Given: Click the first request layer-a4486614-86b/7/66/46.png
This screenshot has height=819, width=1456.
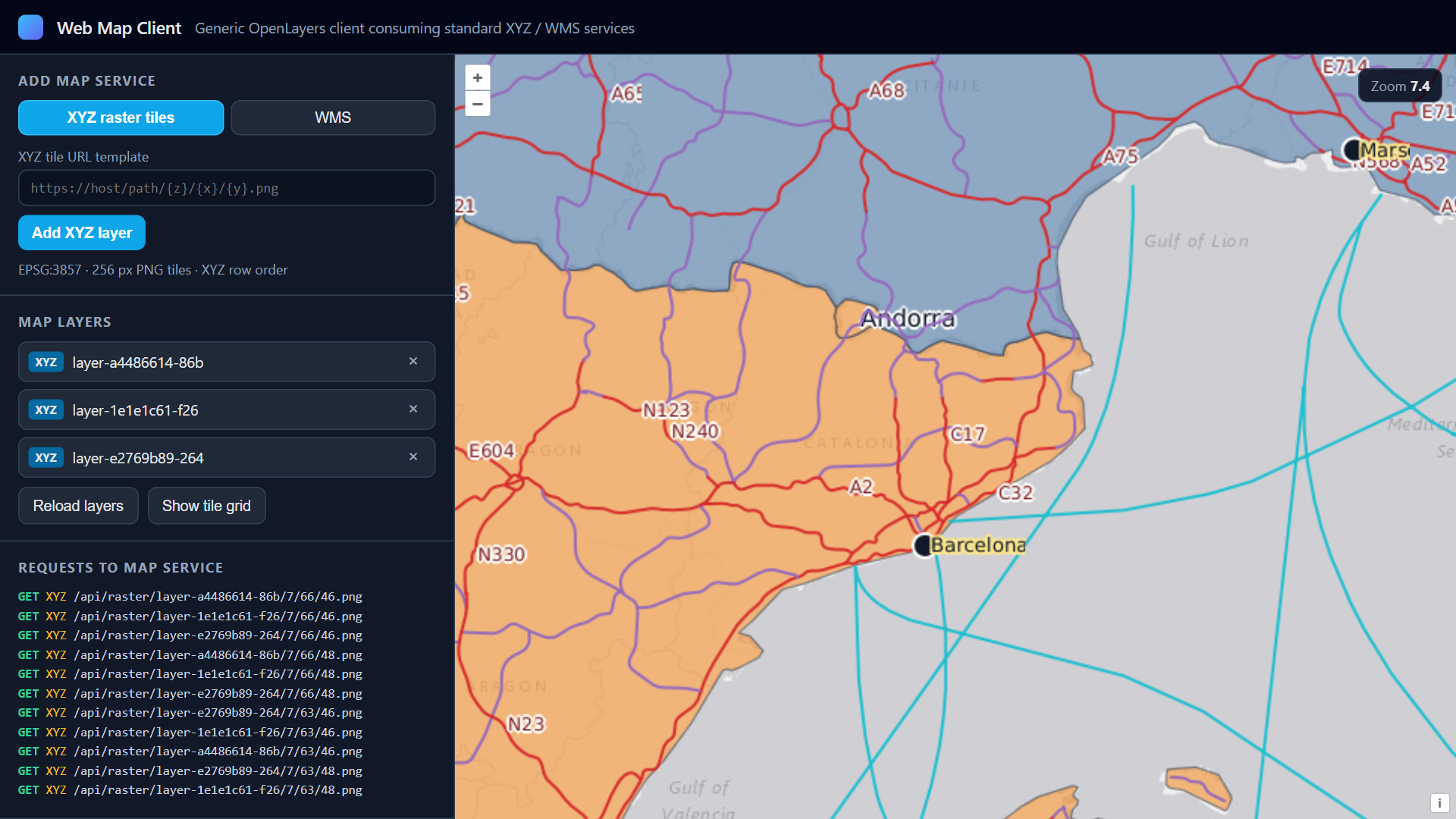Looking at the screenshot, I should pyautogui.click(x=190, y=597).
